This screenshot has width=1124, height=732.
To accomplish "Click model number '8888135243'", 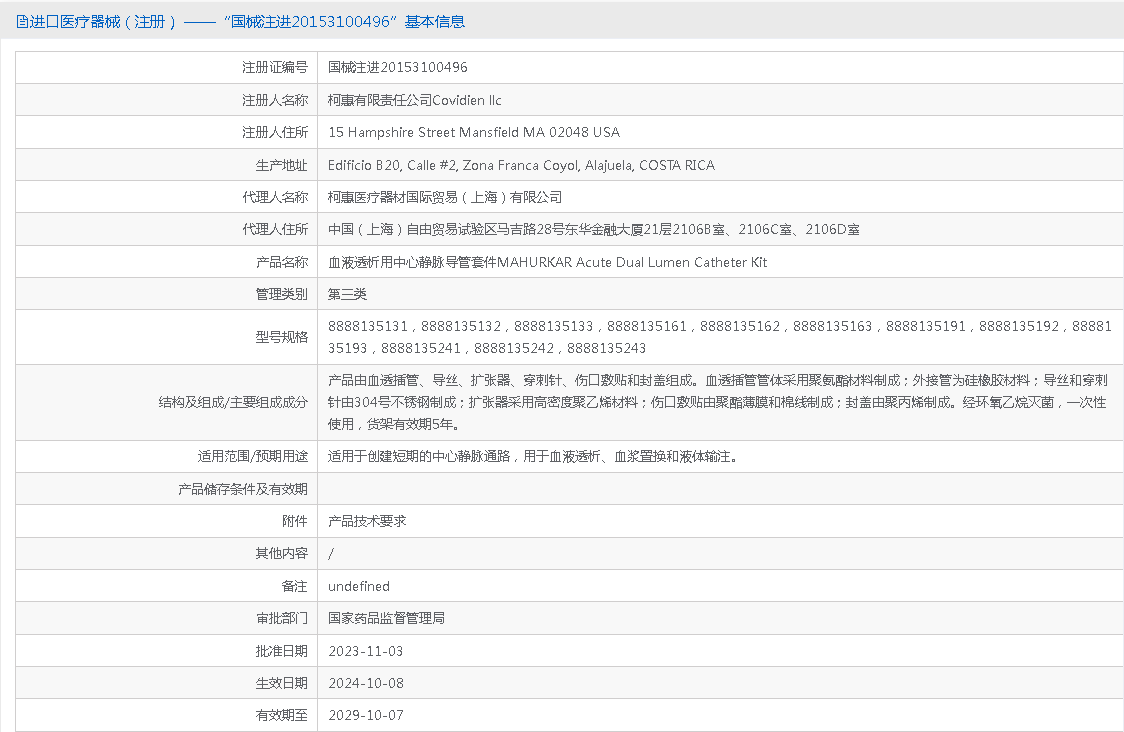I will tap(606, 348).
